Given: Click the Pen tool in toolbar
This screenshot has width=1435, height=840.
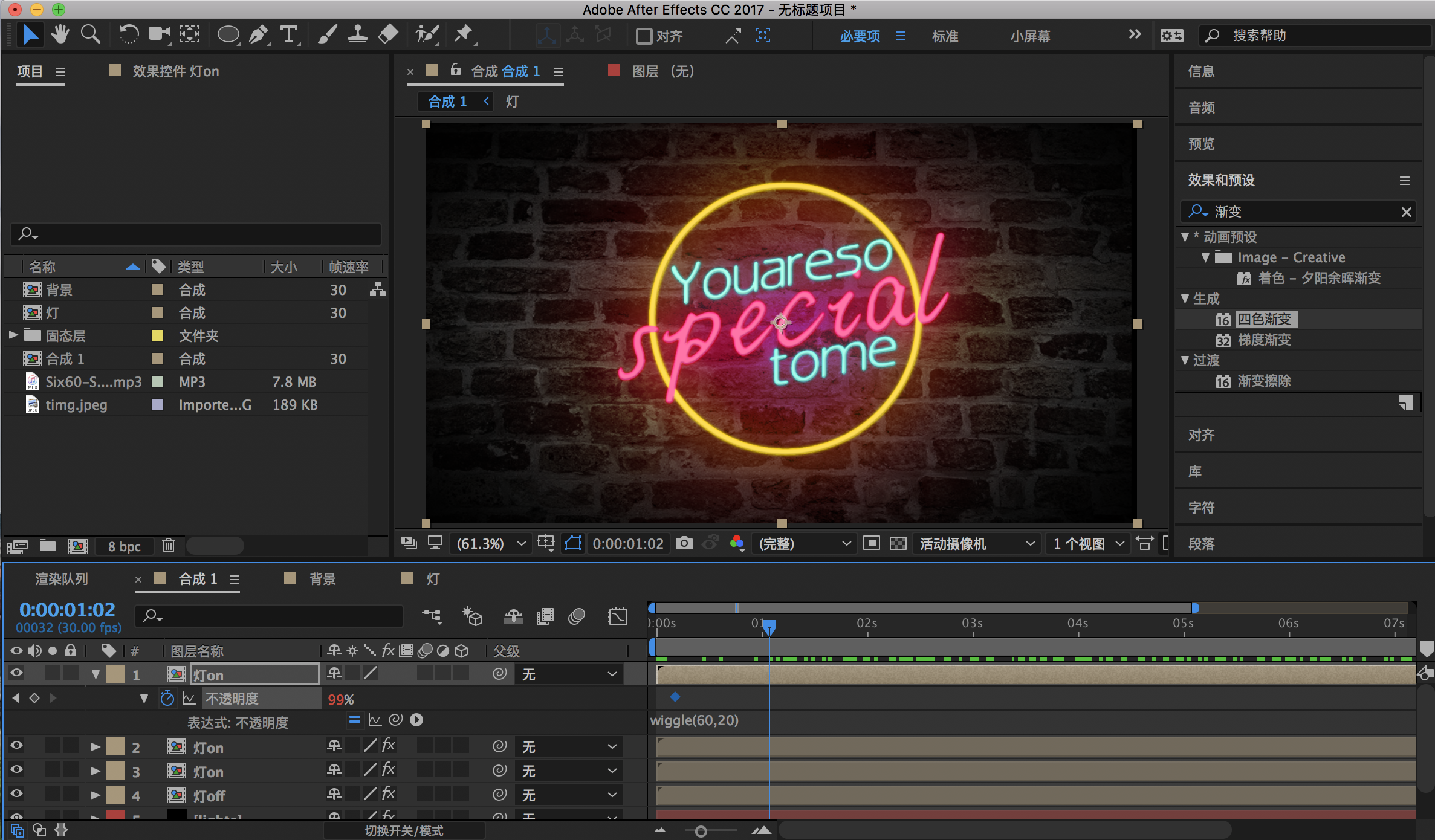Looking at the screenshot, I should pyautogui.click(x=258, y=36).
